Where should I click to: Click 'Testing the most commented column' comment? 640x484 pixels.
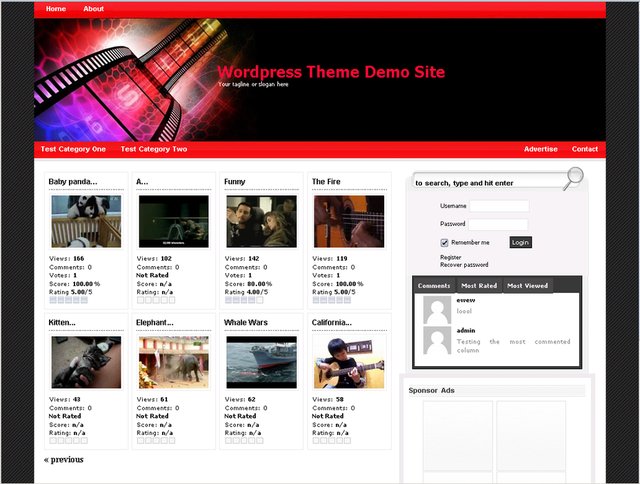coord(513,346)
